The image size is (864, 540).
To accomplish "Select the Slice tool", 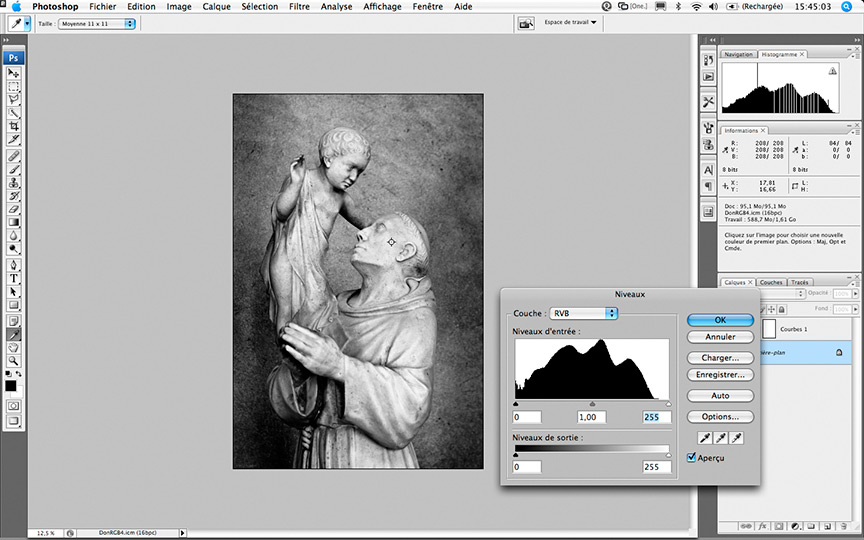I will point(13,139).
